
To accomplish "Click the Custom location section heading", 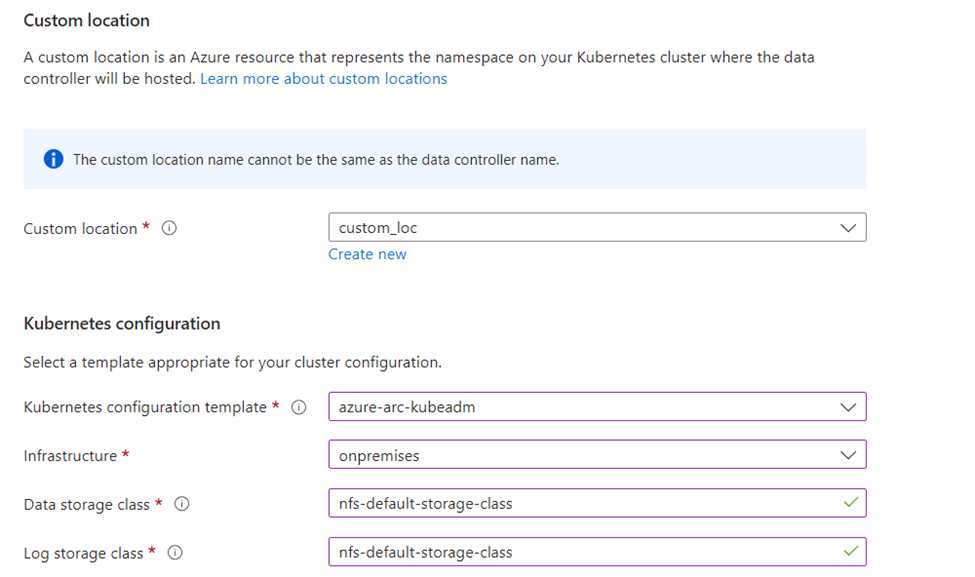I will coord(86,21).
